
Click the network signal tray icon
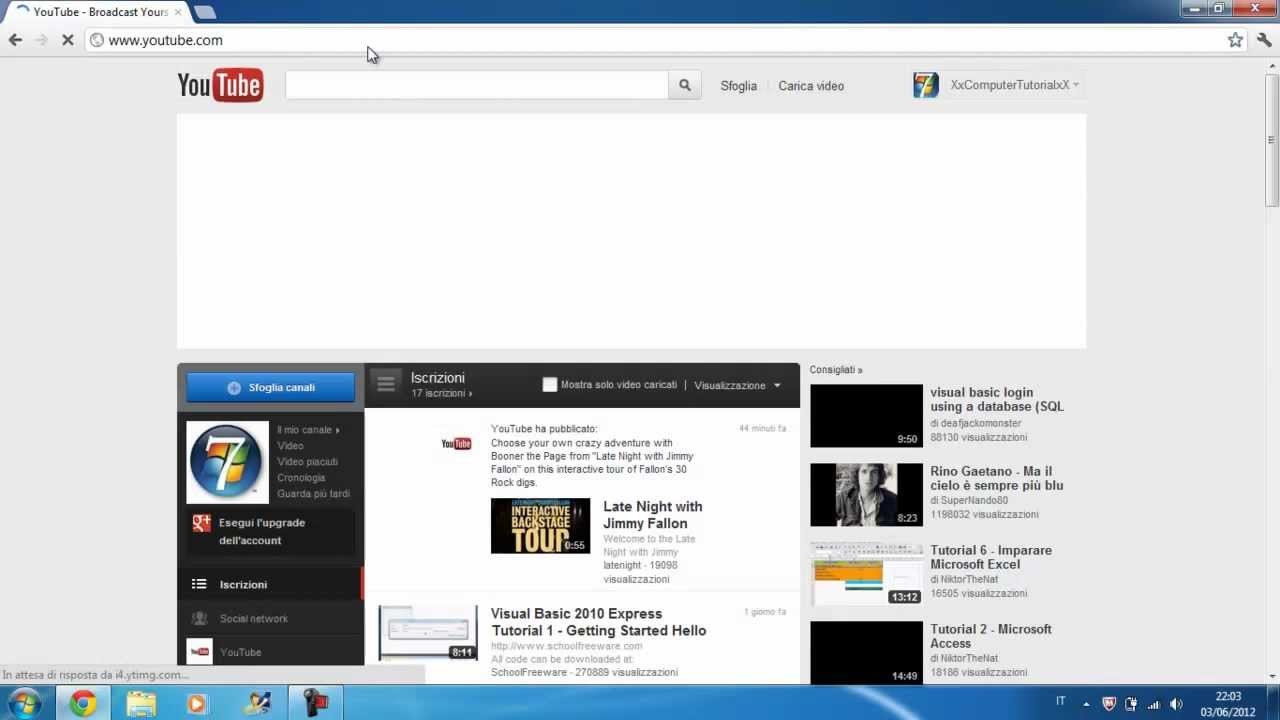[1154, 703]
